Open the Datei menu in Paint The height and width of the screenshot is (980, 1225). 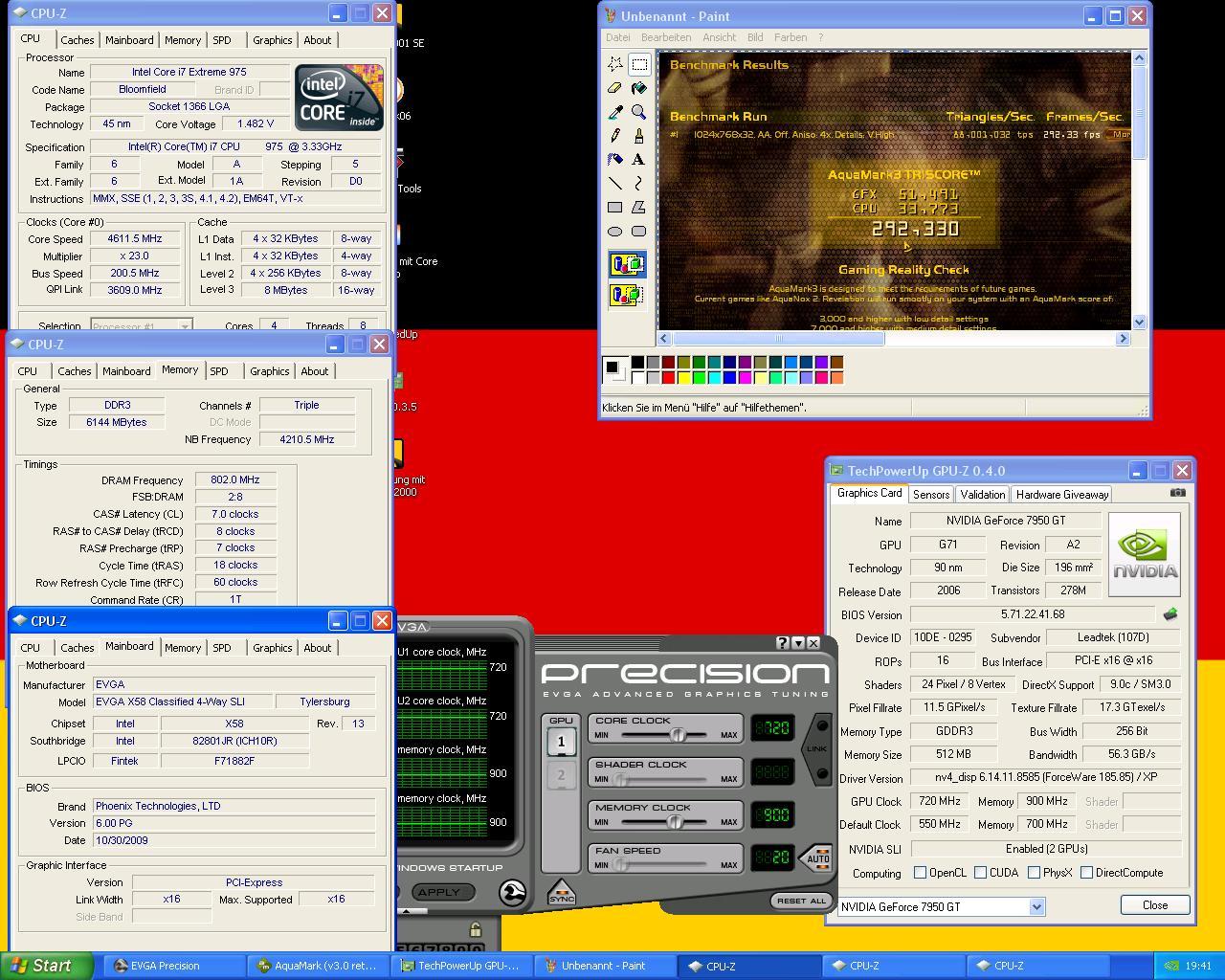click(618, 37)
